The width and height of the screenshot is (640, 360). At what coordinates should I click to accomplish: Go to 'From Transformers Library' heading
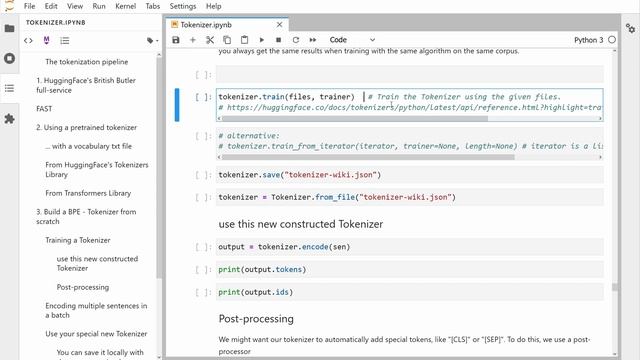[x=88, y=193]
